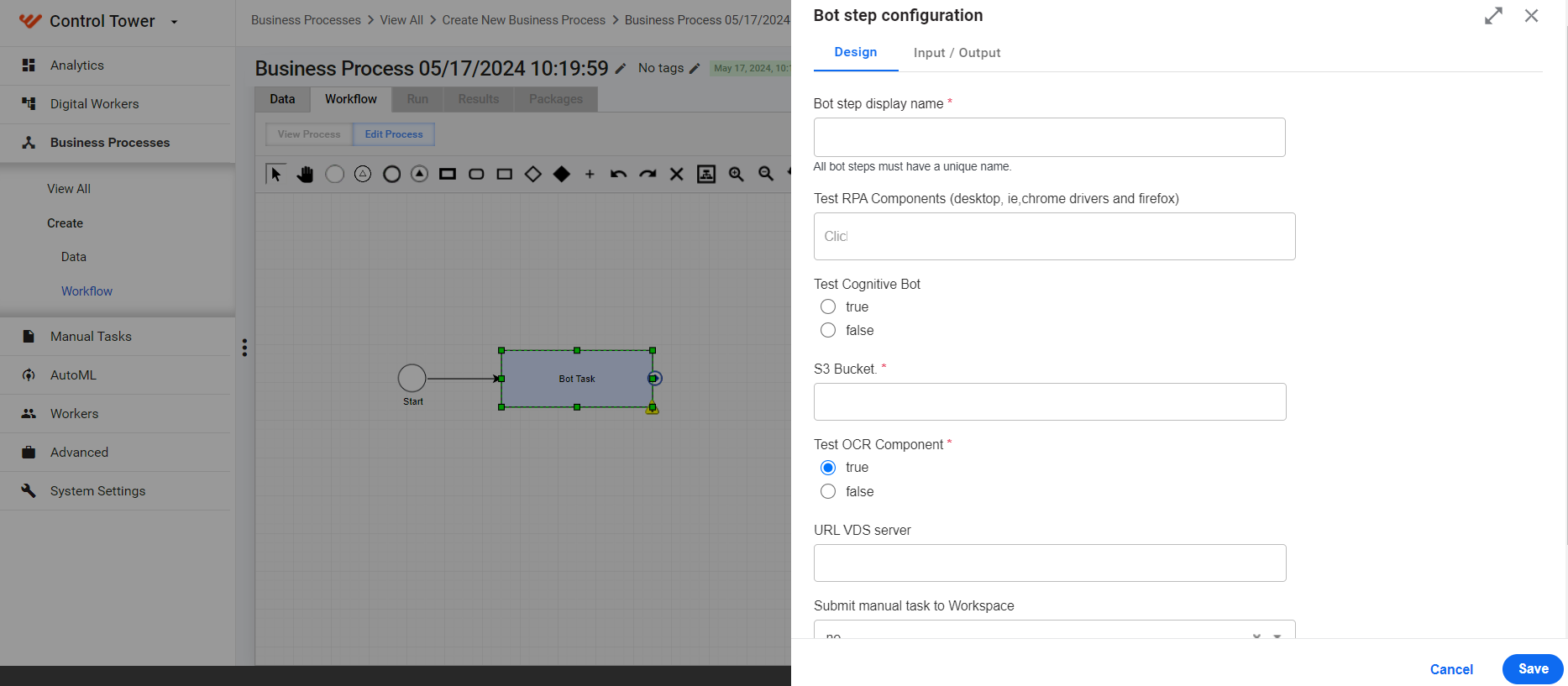Set Test Cognitive Bot to true

tap(828, 306)
